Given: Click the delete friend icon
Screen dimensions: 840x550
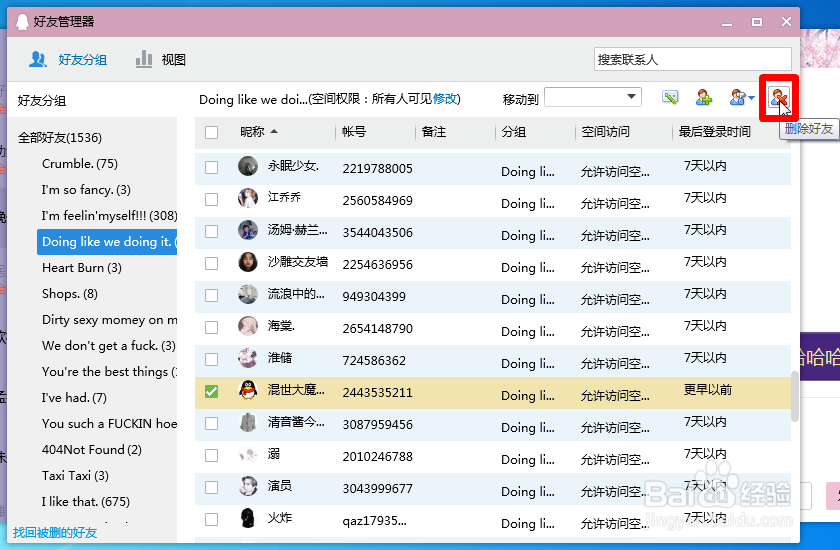Looking at the screenshot, I should point(778,97).
